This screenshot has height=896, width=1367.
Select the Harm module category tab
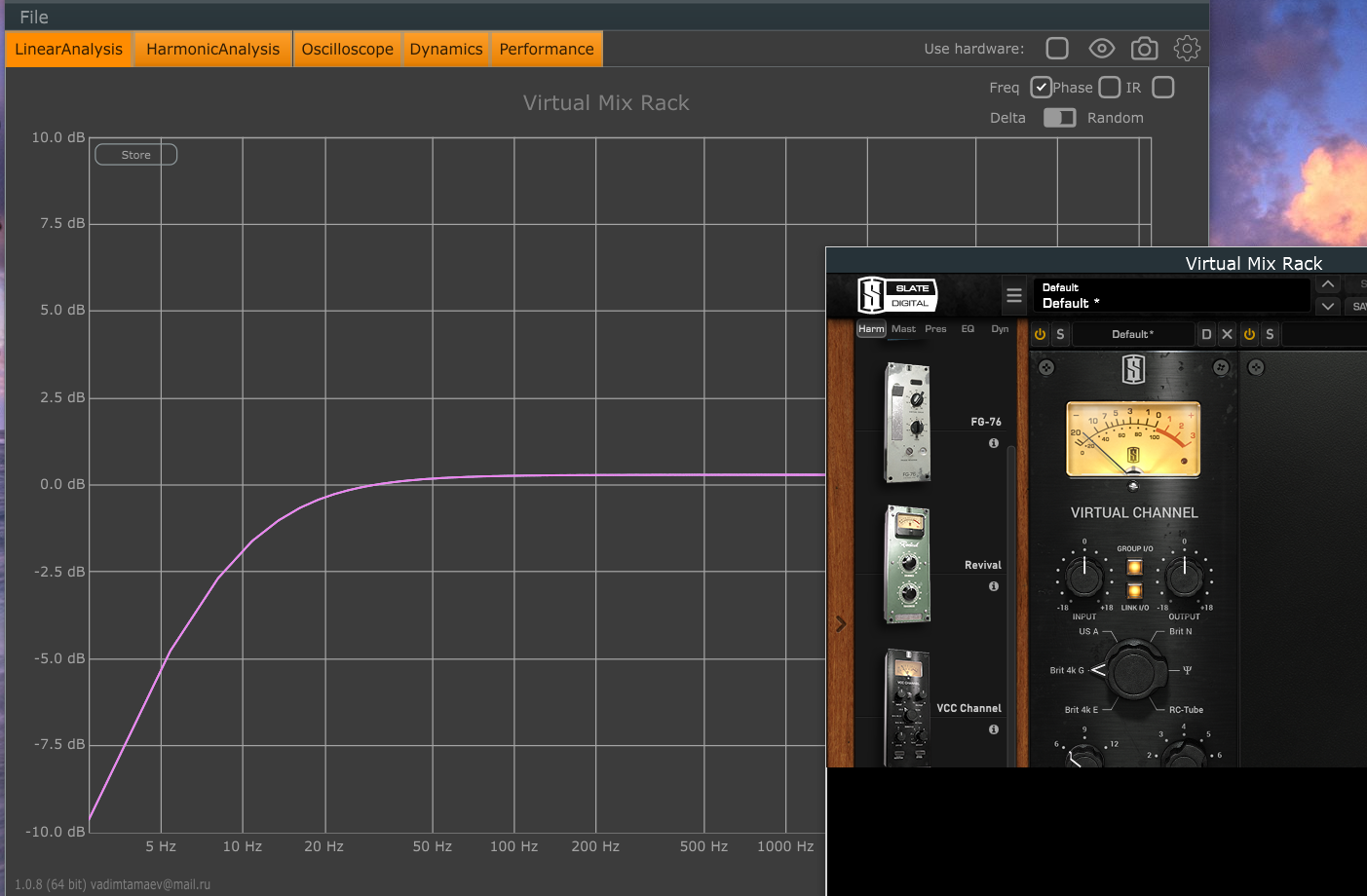(871, 329)
